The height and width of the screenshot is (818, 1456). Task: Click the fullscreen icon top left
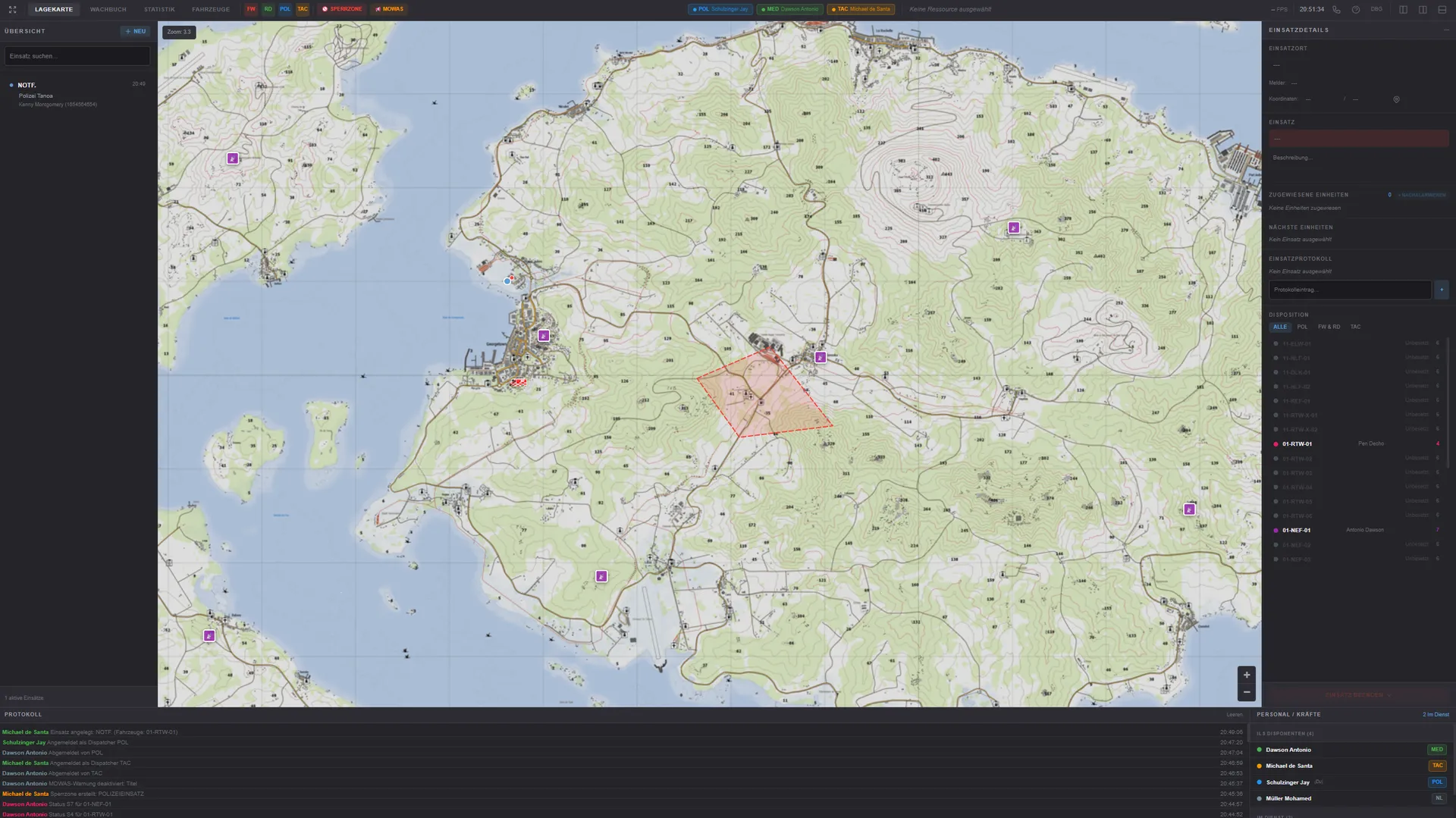point(11,9)
